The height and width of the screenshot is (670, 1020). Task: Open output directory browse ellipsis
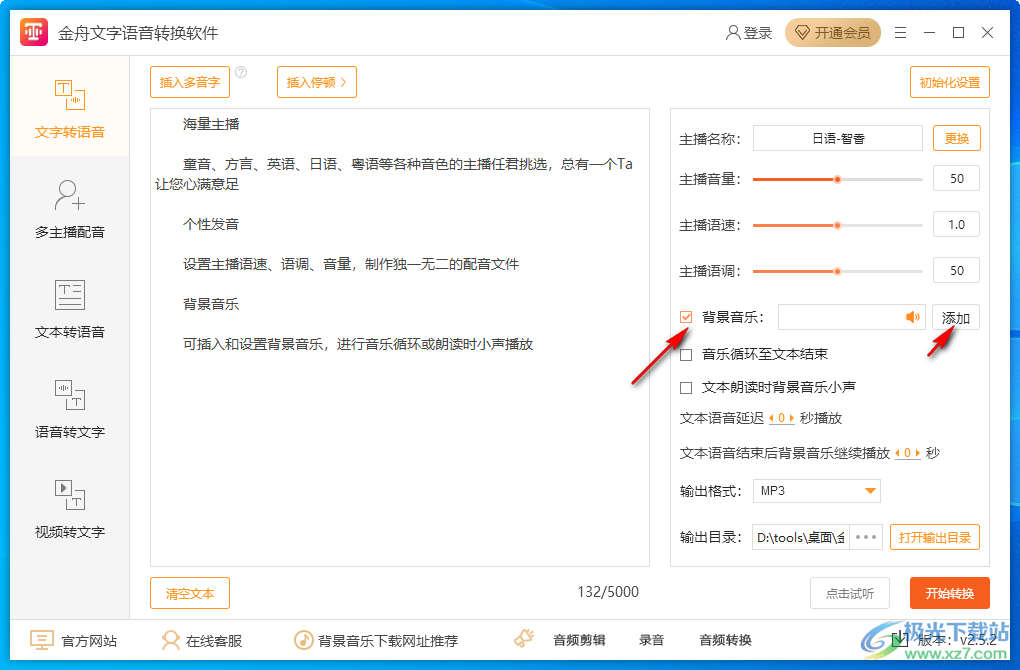click(864, 537)
